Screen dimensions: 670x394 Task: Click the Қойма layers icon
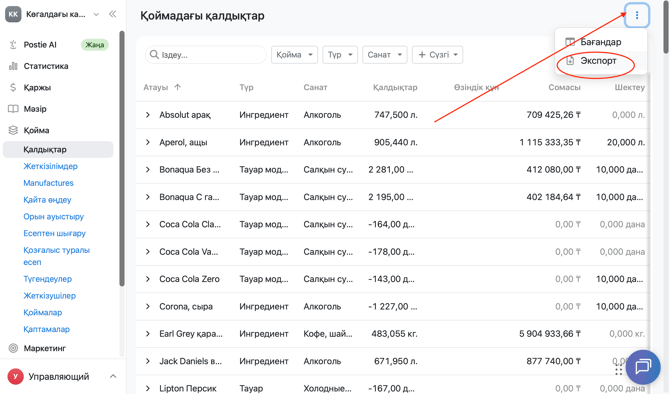(13, 130)
